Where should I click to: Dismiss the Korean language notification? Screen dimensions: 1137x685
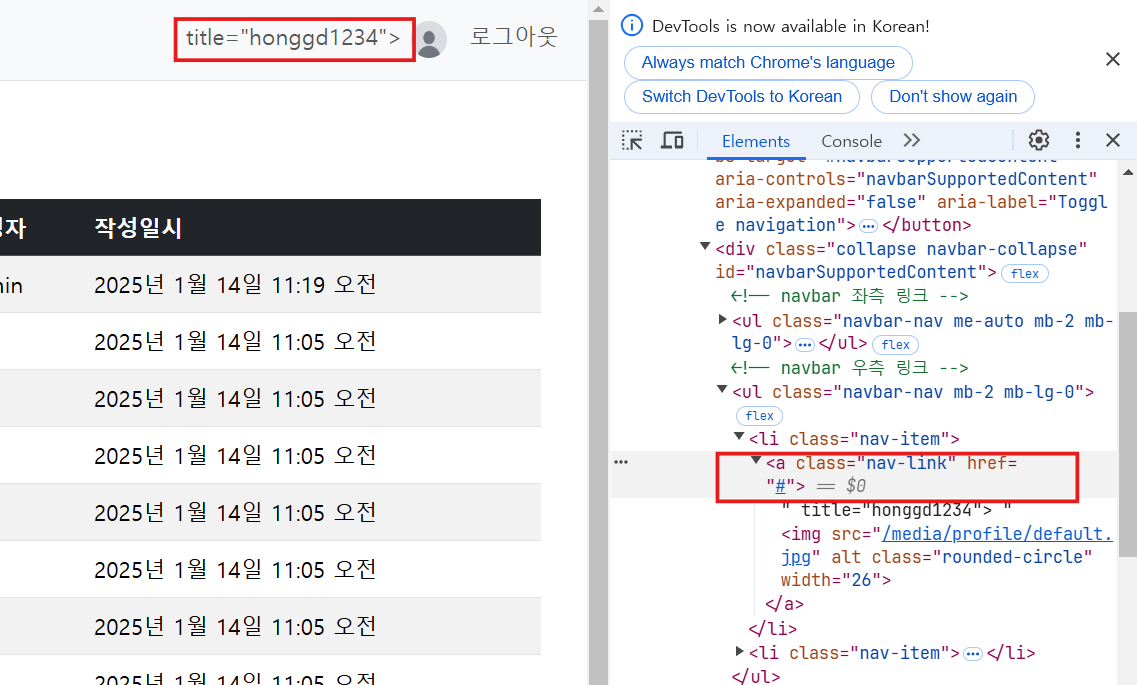pos(1113,59)
